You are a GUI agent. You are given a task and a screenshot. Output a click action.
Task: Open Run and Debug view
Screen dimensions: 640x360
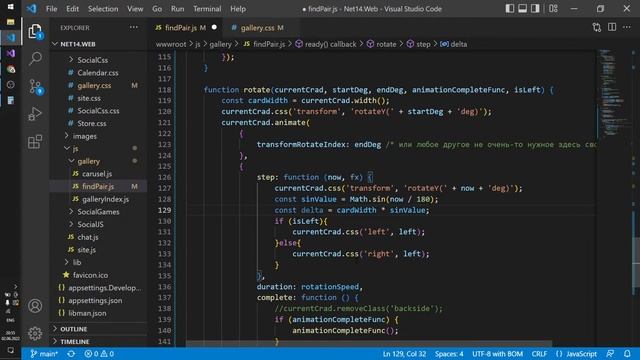point(35,114)
